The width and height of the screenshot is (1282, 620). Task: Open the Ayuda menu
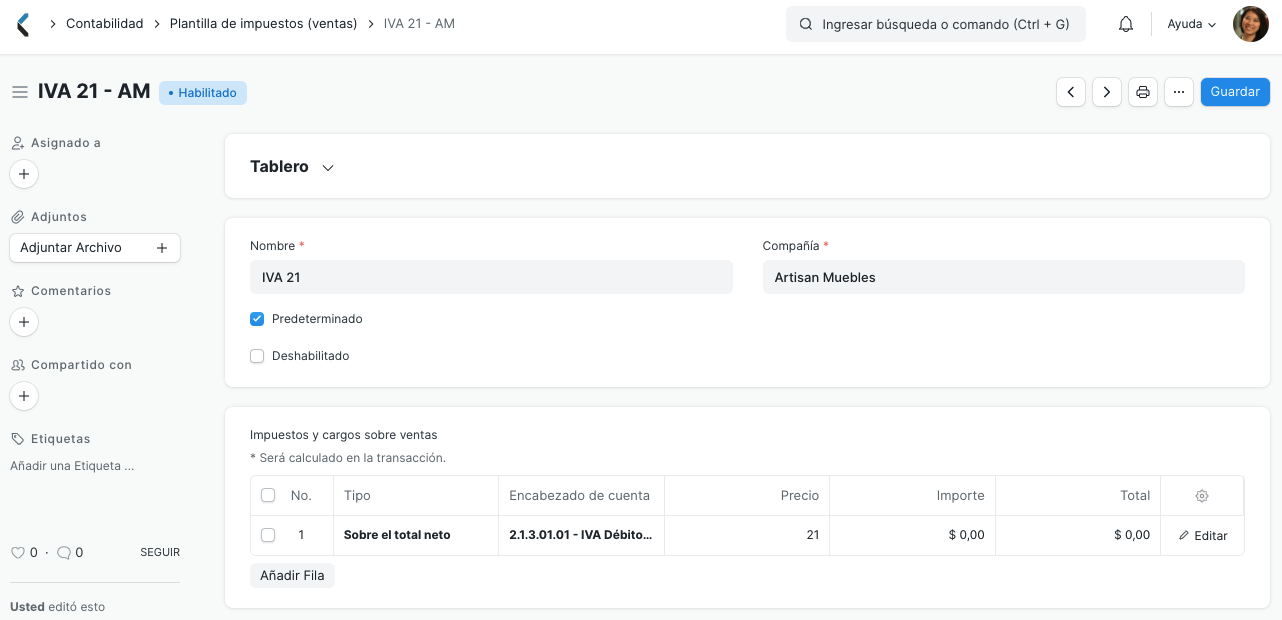coord(1190,23)
